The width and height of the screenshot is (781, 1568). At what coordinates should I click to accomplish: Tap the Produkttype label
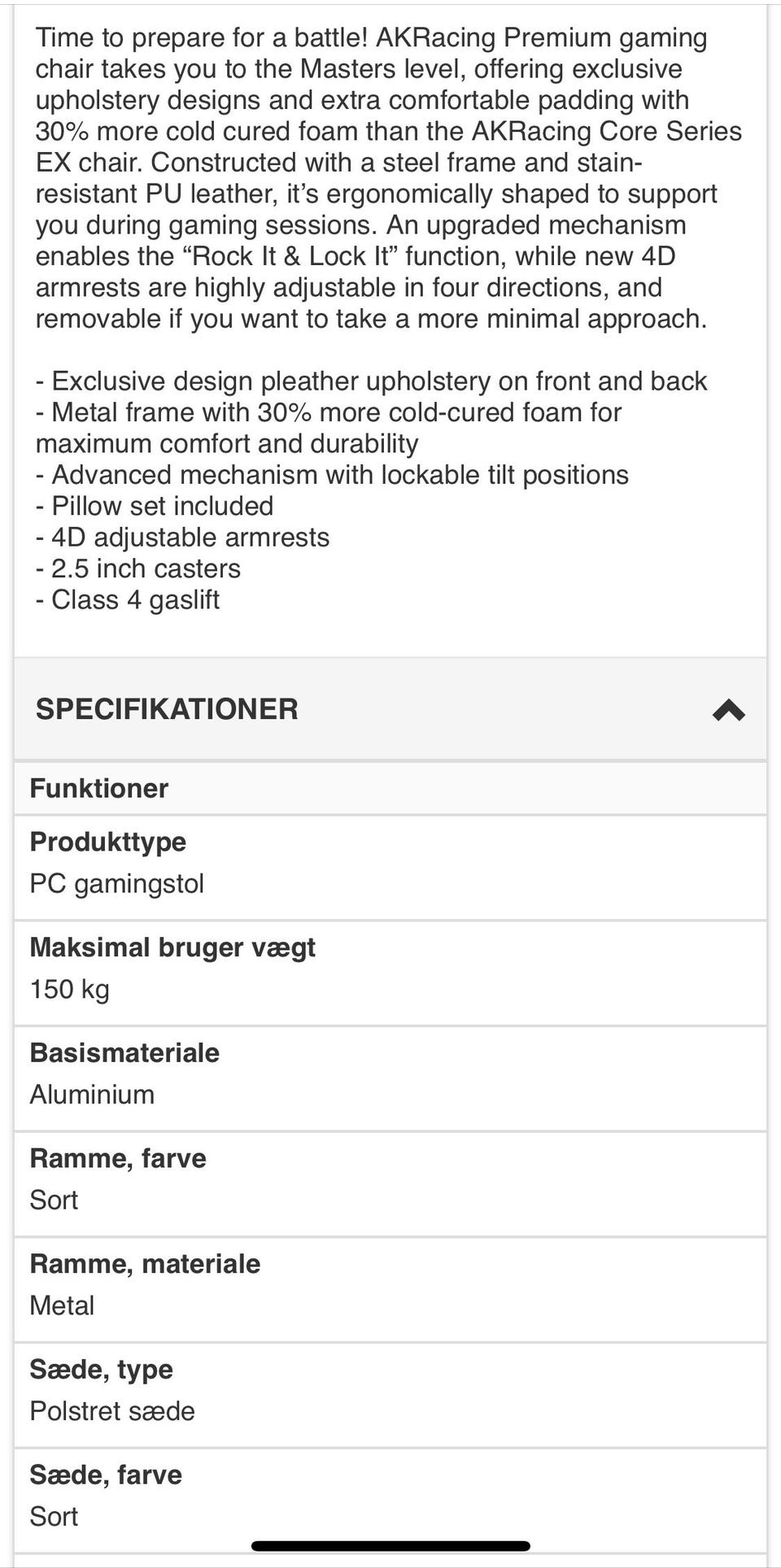(x=108, y=842)
